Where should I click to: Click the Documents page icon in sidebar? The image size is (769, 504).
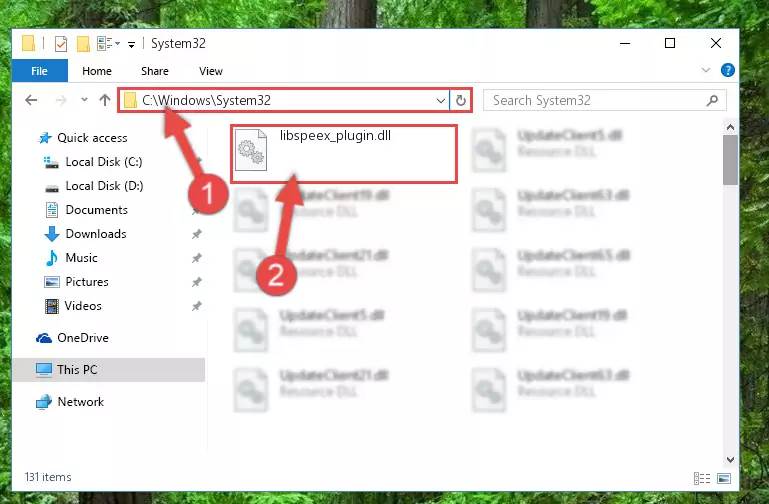[51, 210]
